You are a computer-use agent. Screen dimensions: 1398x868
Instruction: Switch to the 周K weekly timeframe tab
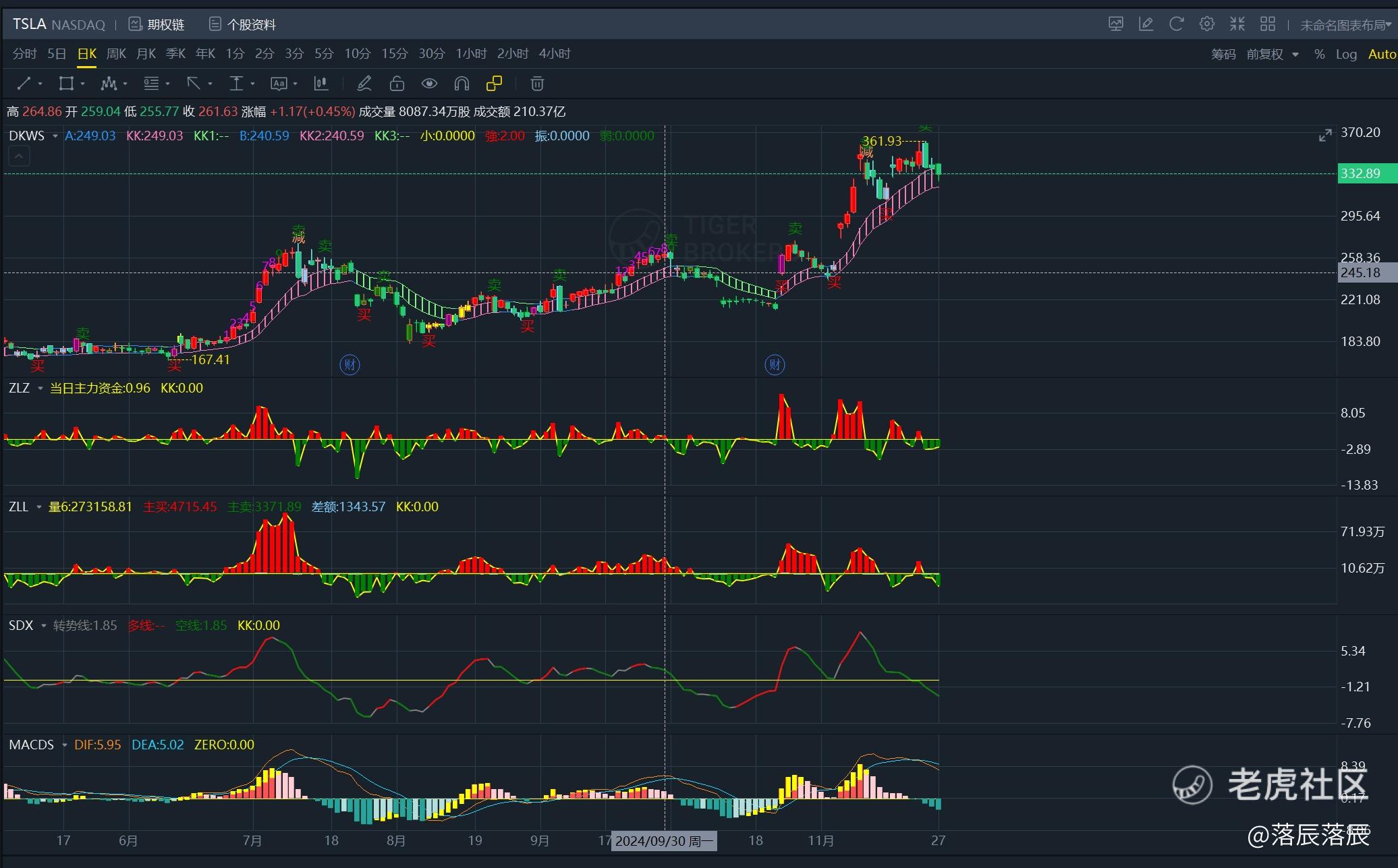(x=116, y=53)
